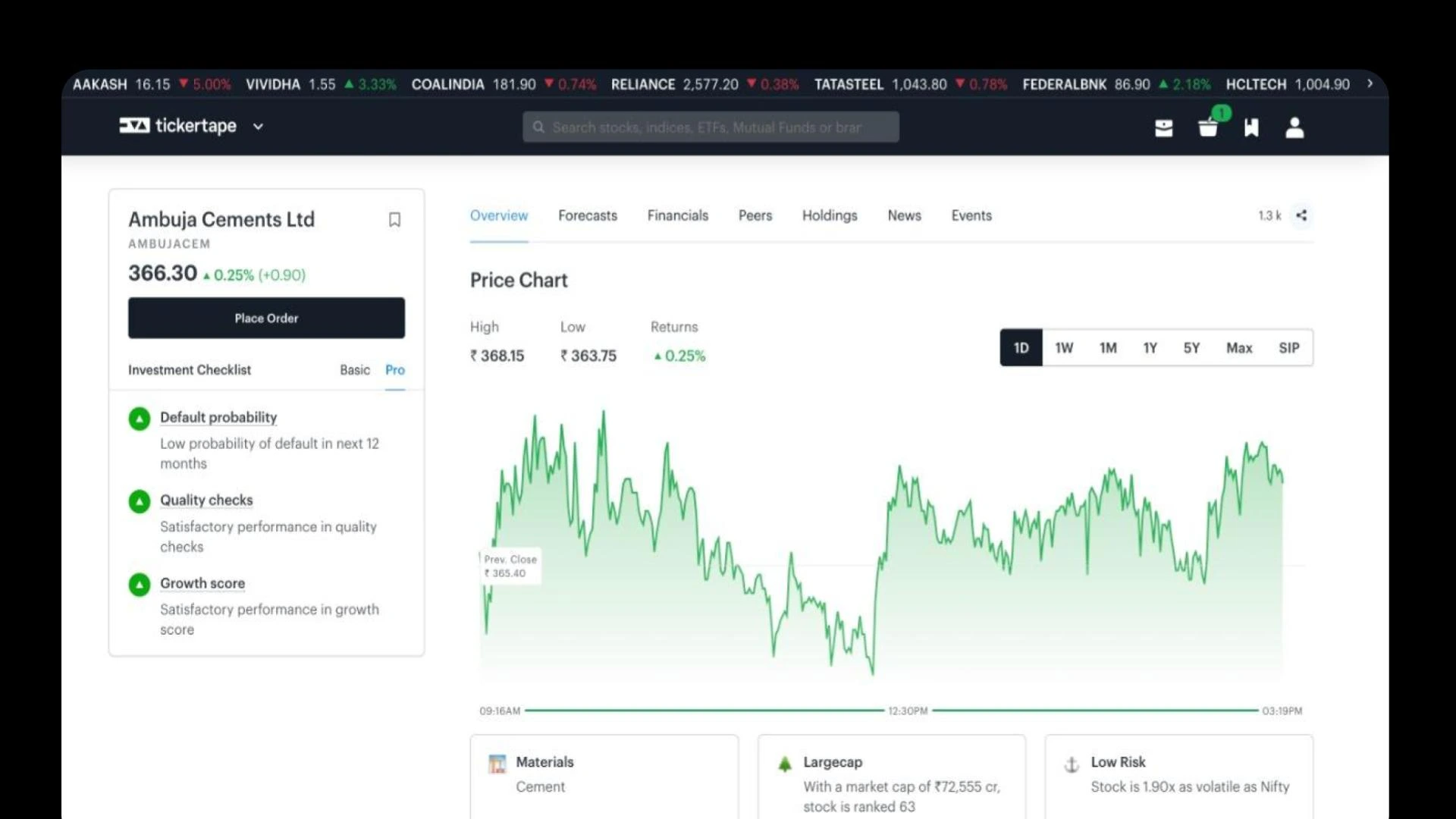Expand the tickertape product dropdown chevron
Image resolution: width=1456 pixels, height=819 pixels.
coord(258,127)
